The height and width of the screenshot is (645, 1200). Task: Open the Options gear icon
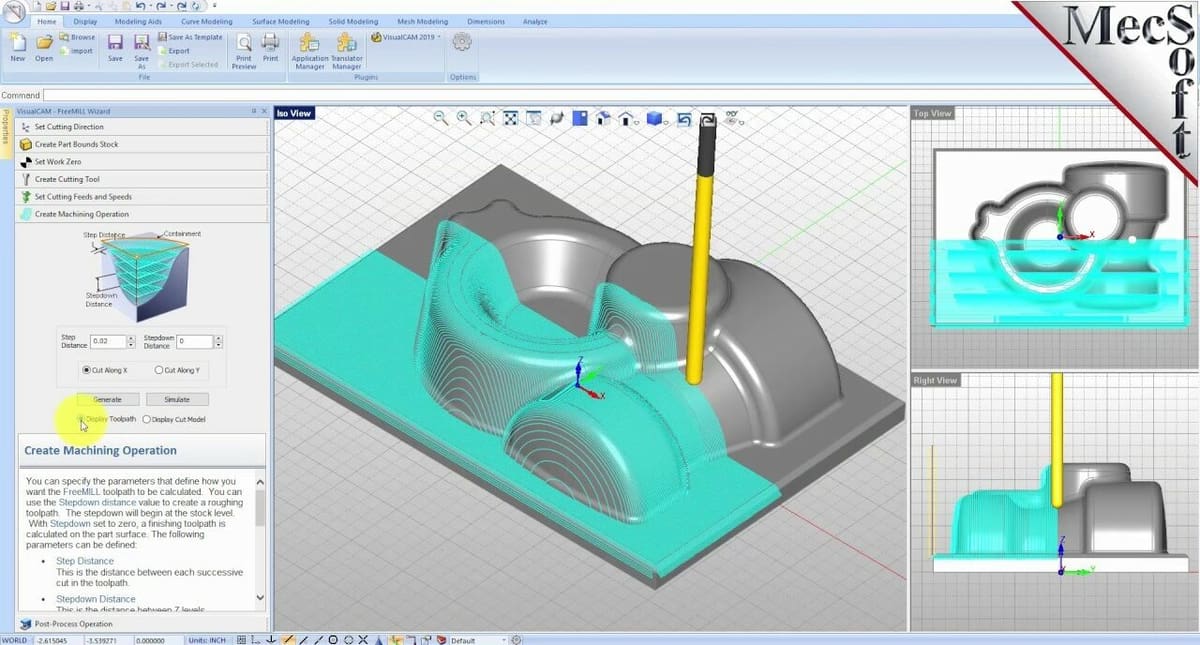[x=462, y=43]
